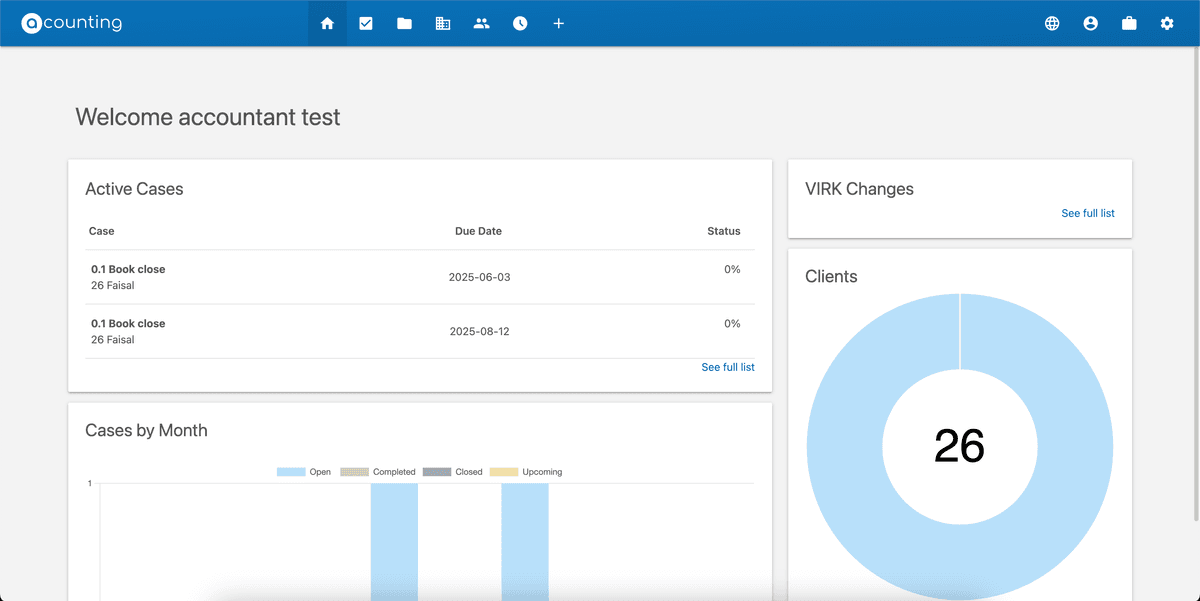Go to the Home dashboard icon
The height and width of the screenshot is (601, 1200).
[327, 23]
